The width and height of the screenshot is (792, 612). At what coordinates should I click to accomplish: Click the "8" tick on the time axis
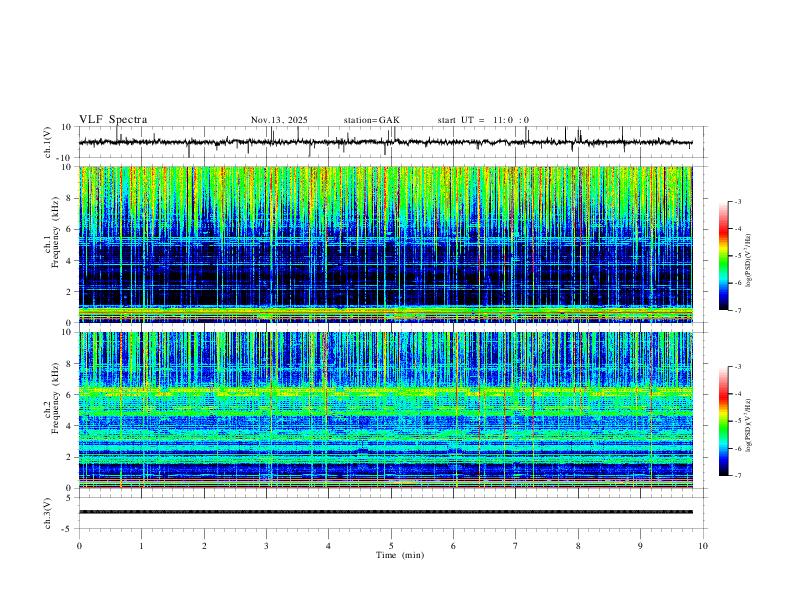point(578,546)
